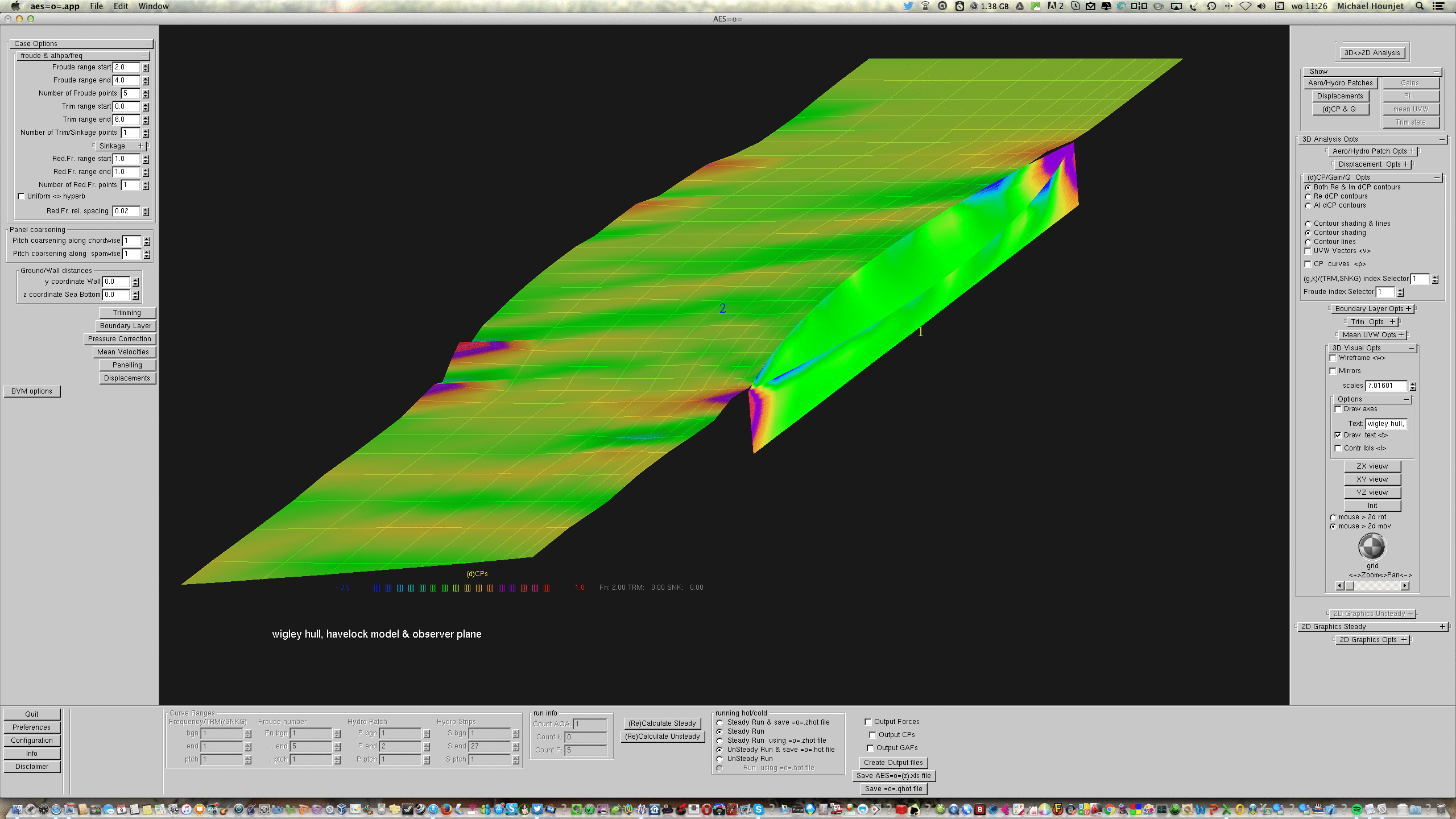
Task: Open Google Chrome in the Dock
Action: [1109, 809]
